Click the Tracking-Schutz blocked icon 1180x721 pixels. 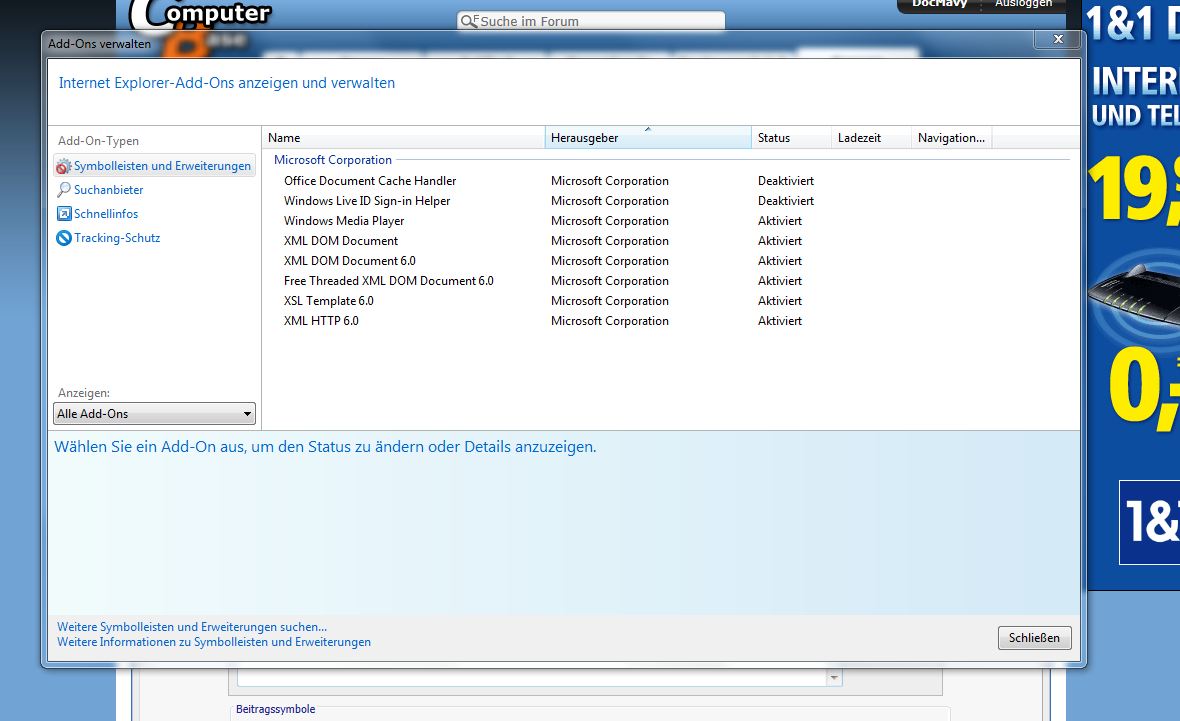pos(64,238)
